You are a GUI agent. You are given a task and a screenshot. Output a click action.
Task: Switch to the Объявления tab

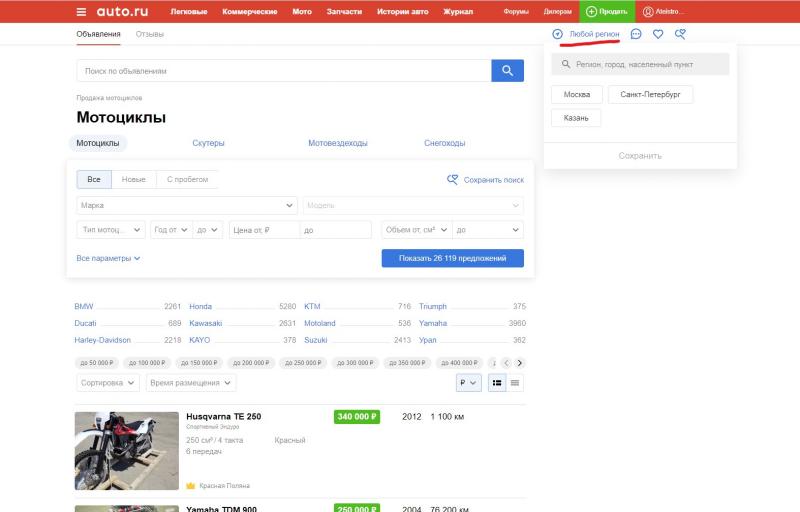(x=98, y=34)
